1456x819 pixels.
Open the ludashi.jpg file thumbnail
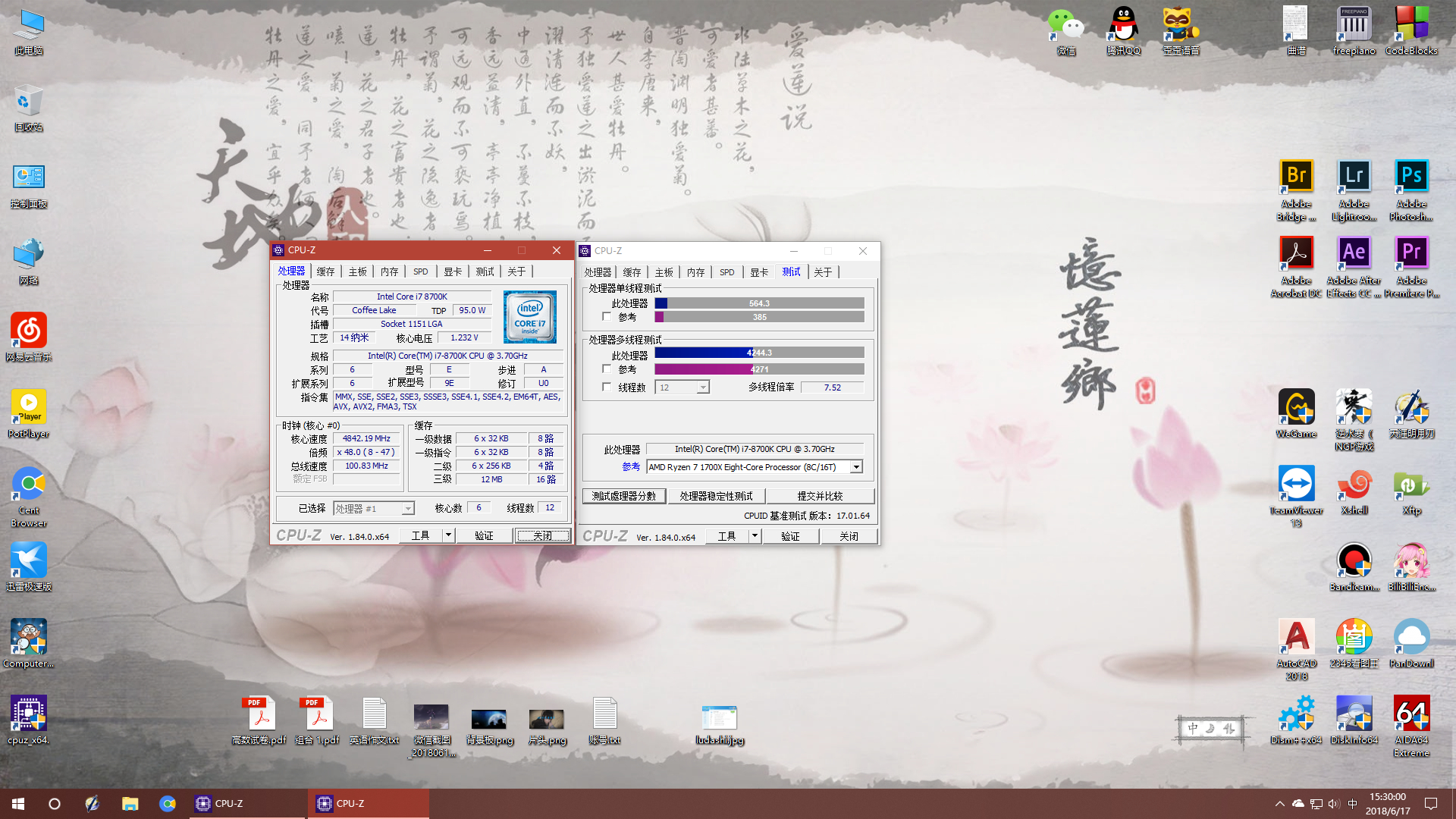719,724
